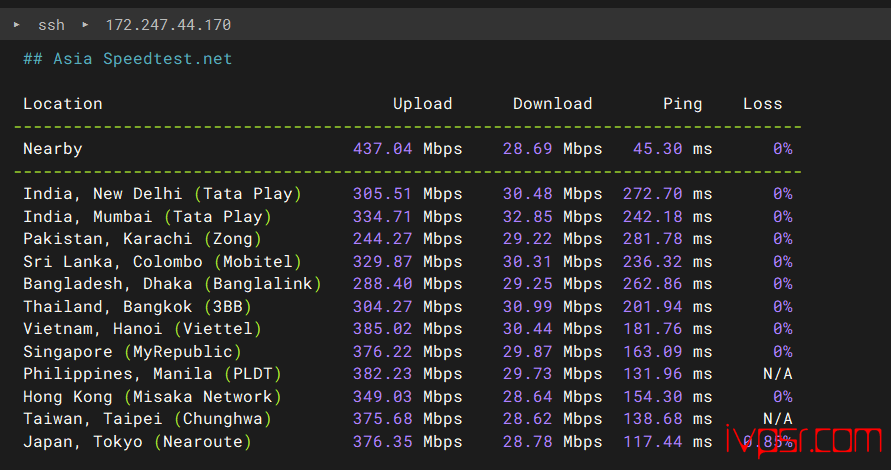Click the 272.70 ping value
The height and width of the screenshot is (470, 891).
pyautogui.click(x=652, y=194)
